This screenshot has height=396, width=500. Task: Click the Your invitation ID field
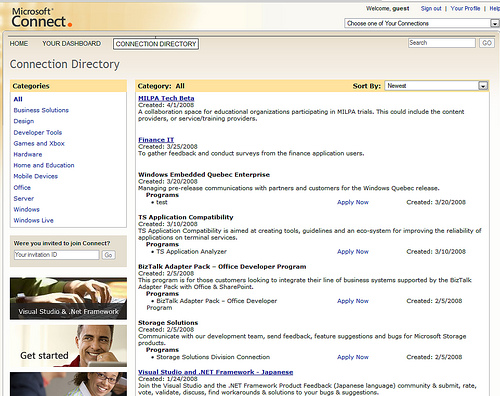pyautogui.click(x=56, y=255)
